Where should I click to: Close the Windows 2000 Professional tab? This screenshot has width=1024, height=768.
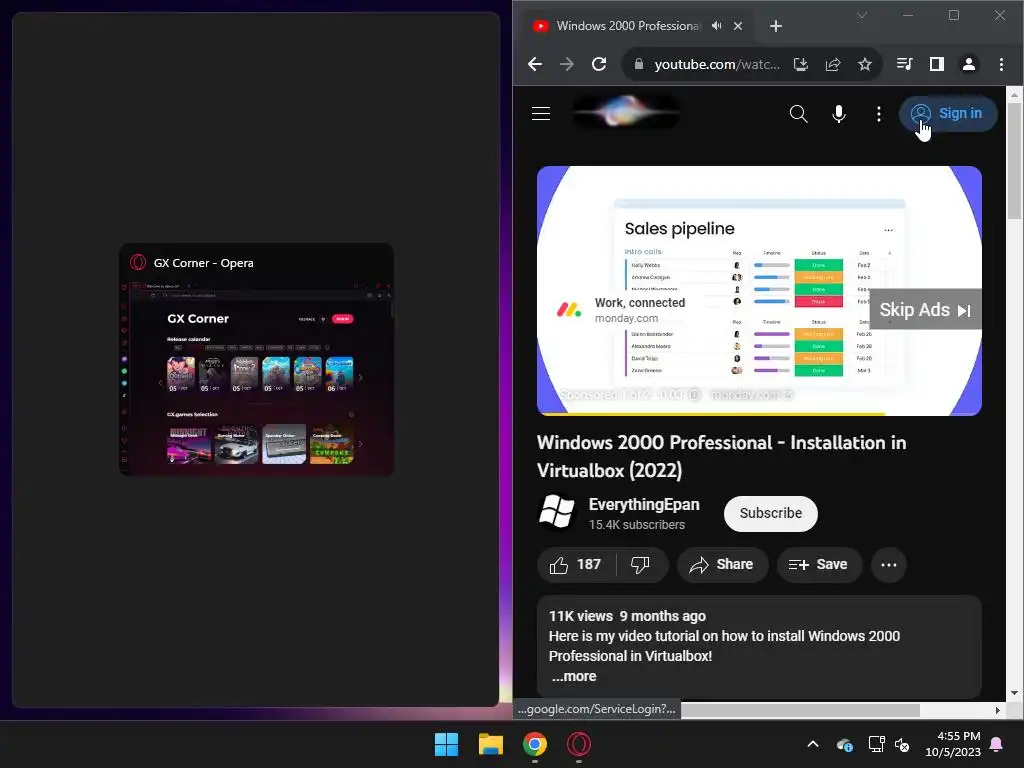pyautogui.click(x=738, y=25)
